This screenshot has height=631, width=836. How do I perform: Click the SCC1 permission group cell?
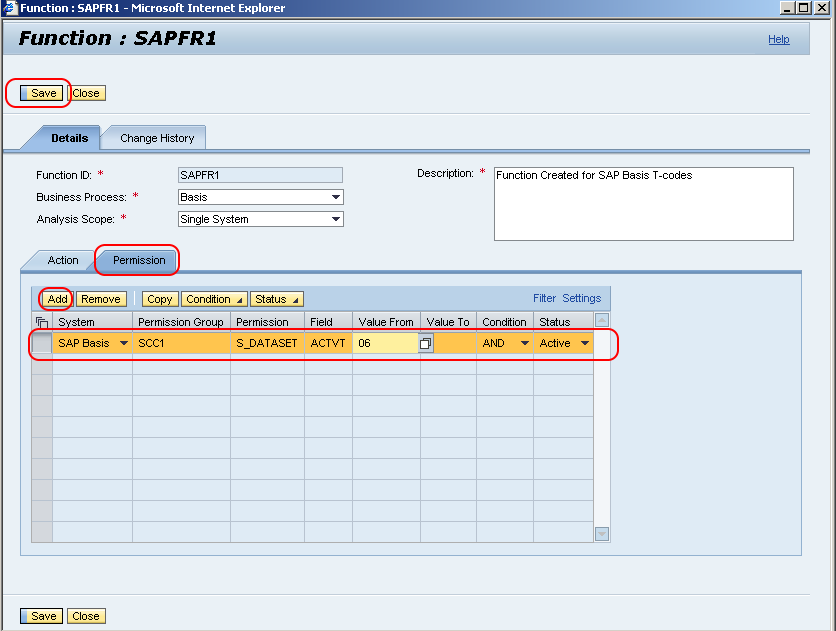click(181, 343)
